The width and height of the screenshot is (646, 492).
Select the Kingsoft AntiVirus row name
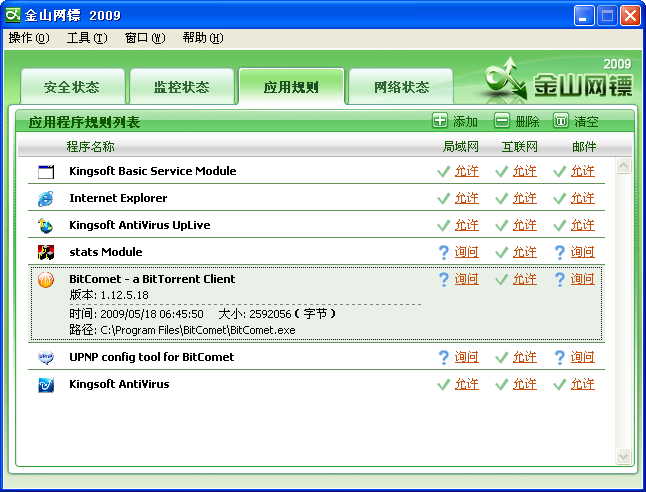coord(119,384)
